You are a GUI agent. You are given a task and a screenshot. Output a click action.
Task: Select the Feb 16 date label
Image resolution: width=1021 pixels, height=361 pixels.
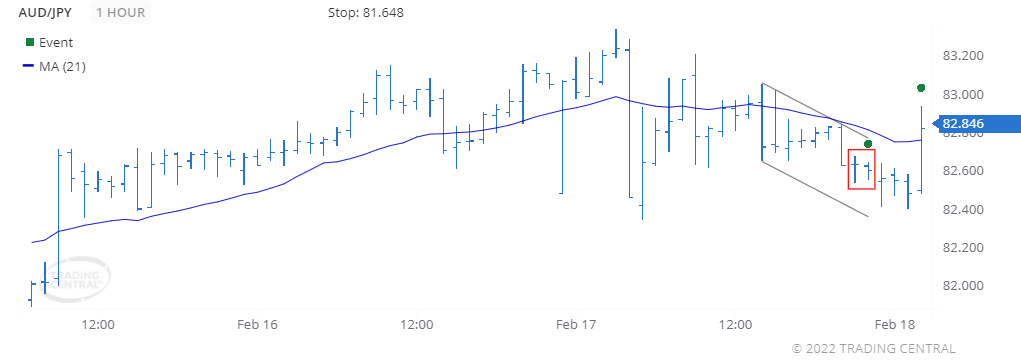257,324
